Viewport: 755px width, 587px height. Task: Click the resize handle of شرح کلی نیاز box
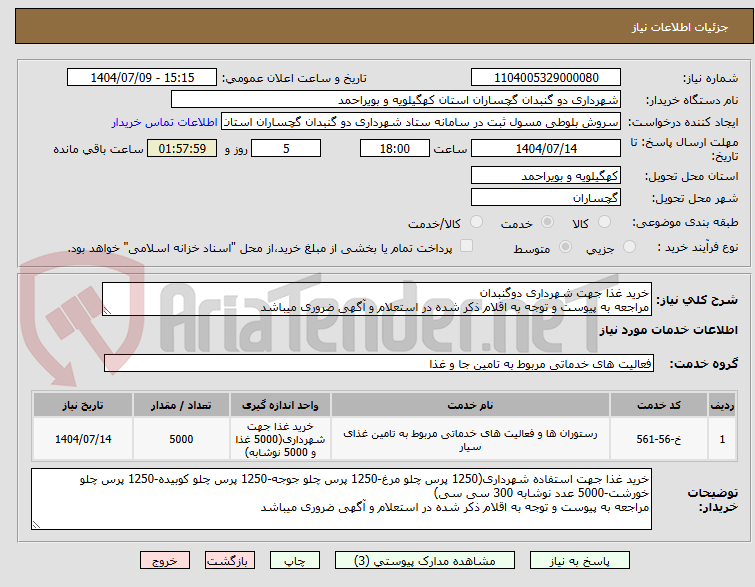point(107,311)
